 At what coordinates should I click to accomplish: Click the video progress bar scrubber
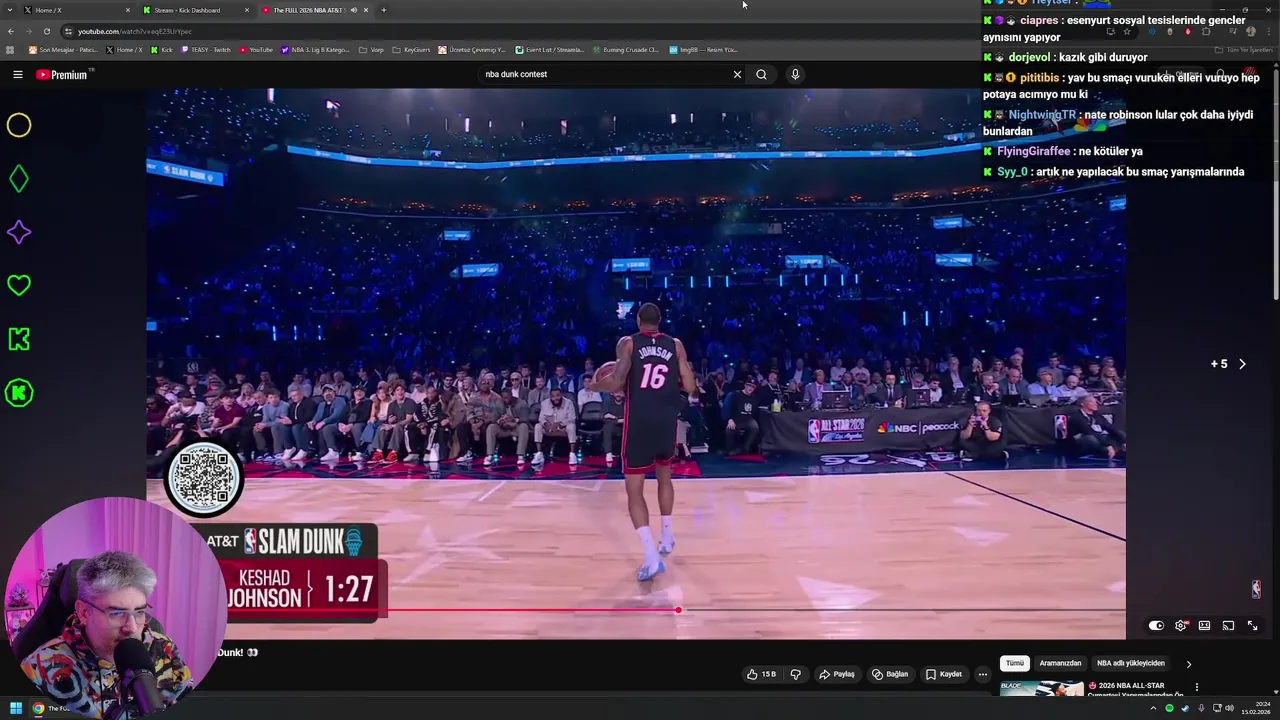(x=678, y=610)
